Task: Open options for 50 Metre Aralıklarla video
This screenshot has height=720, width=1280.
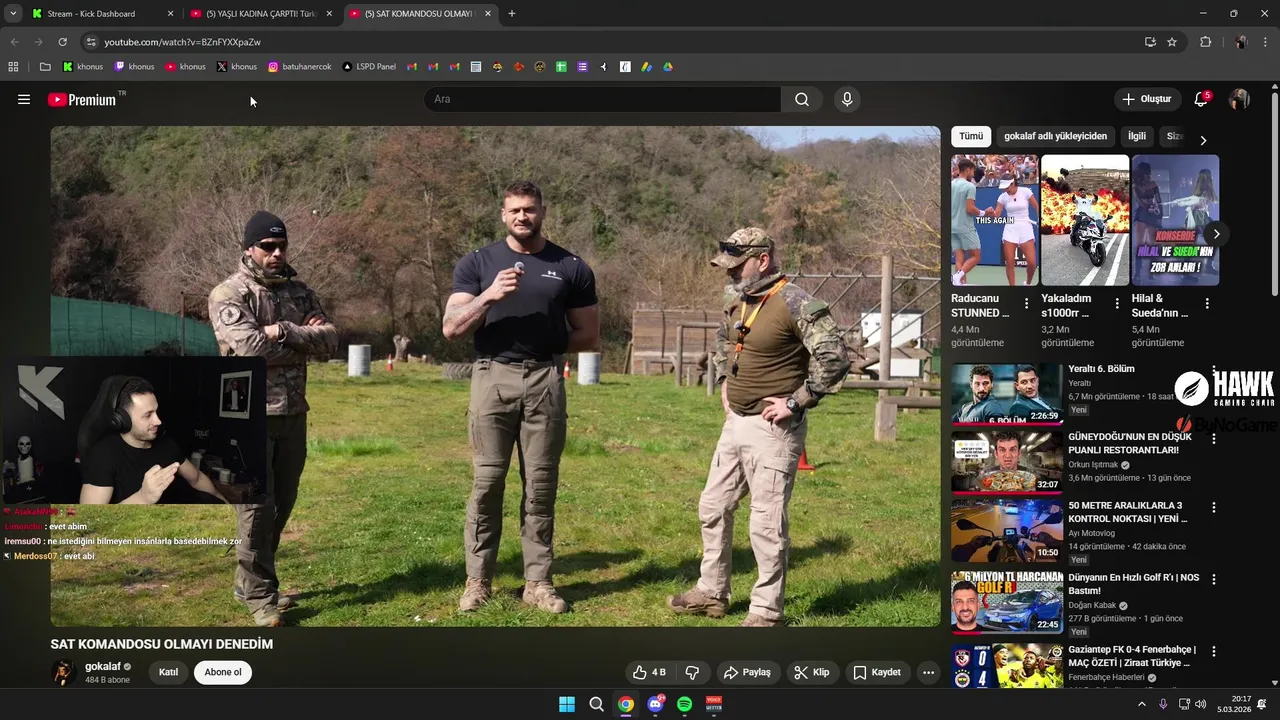Action: click(x=1214, y=507)
